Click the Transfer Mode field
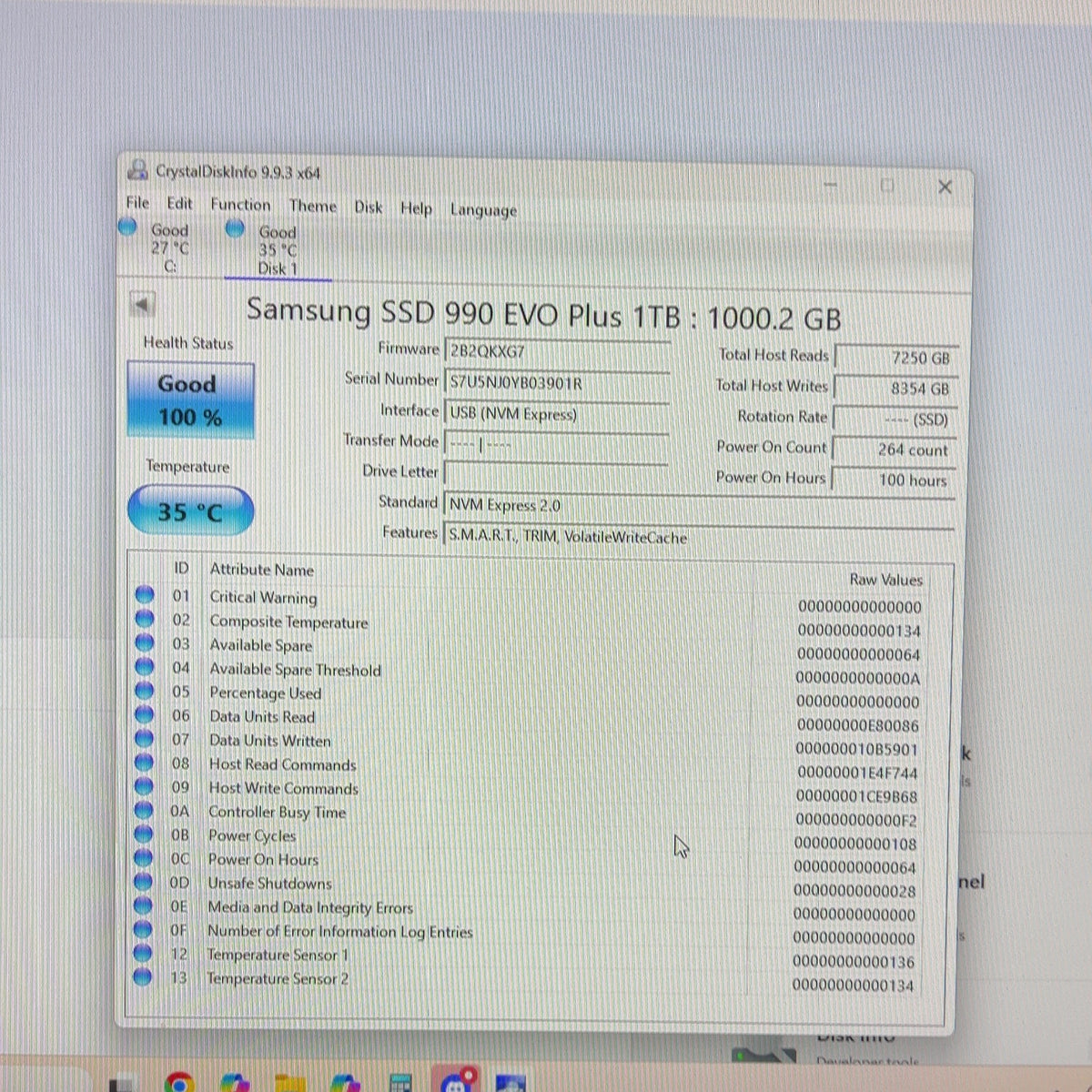The width and height of the screenshot is (1092, 1092). tap(557, 445)
